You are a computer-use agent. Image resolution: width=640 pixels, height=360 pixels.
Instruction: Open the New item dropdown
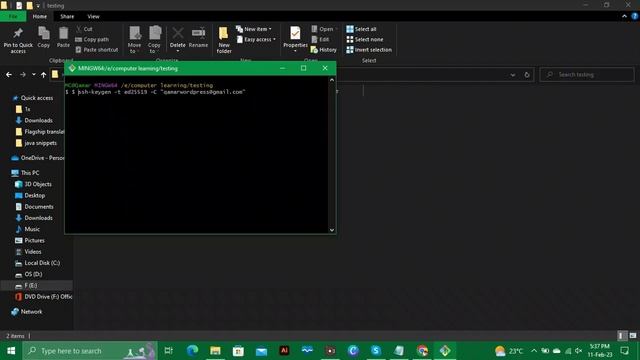[254, 29]
